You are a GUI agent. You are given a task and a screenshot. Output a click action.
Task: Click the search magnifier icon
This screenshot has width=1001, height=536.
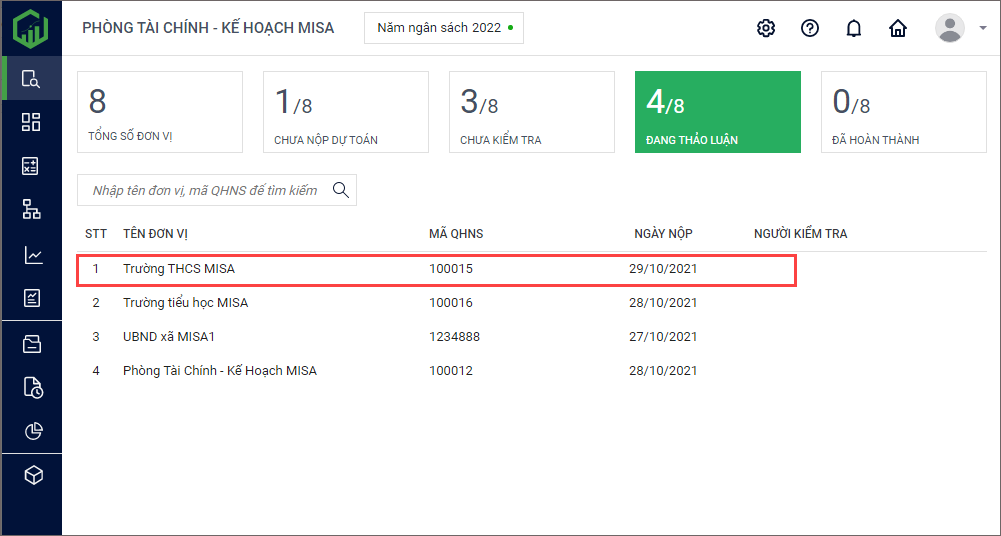341,190
